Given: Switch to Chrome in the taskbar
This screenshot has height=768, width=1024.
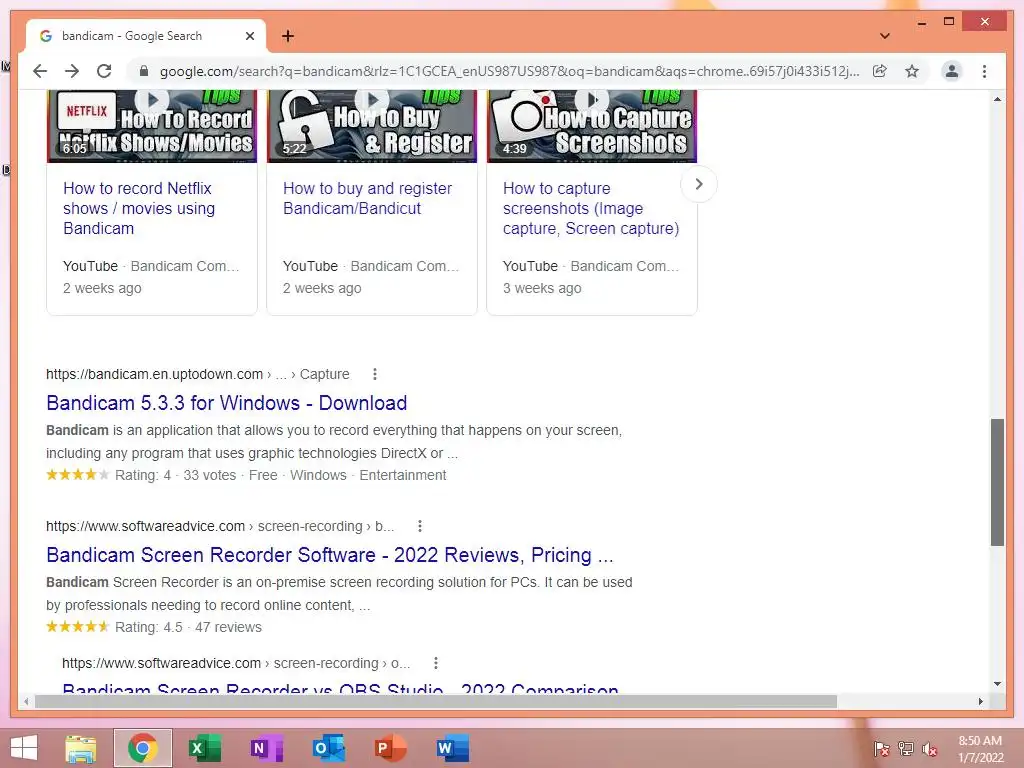Looking at the screenshot, I should tap(143, 748).
